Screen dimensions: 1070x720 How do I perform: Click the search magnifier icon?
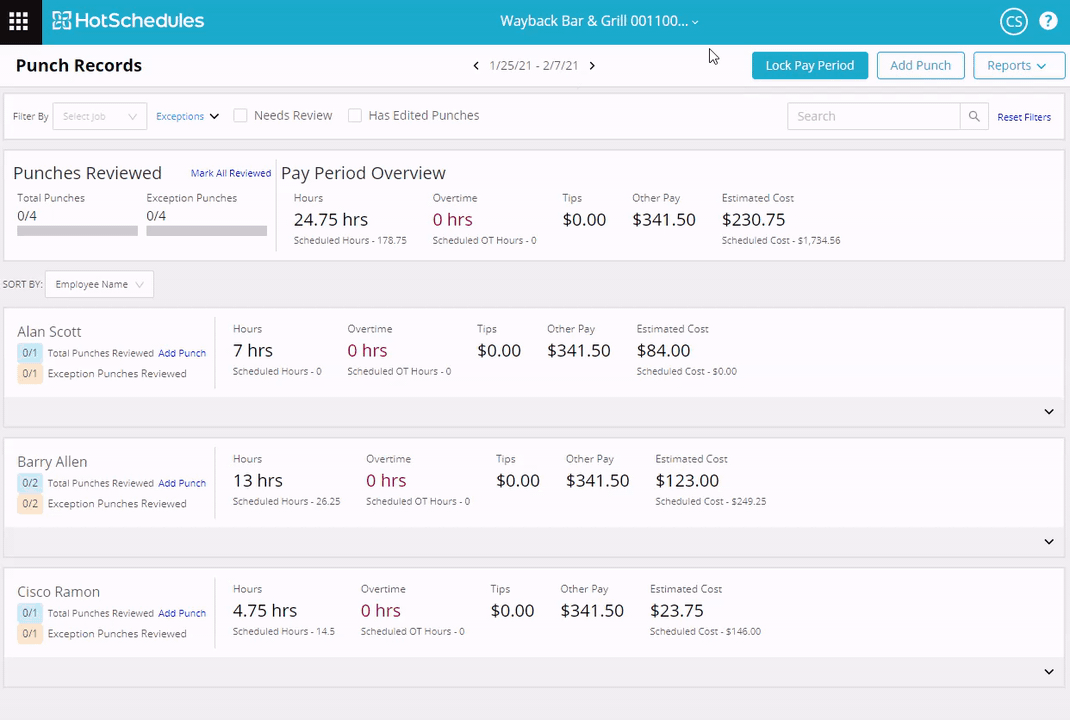(x=974, y=116)
